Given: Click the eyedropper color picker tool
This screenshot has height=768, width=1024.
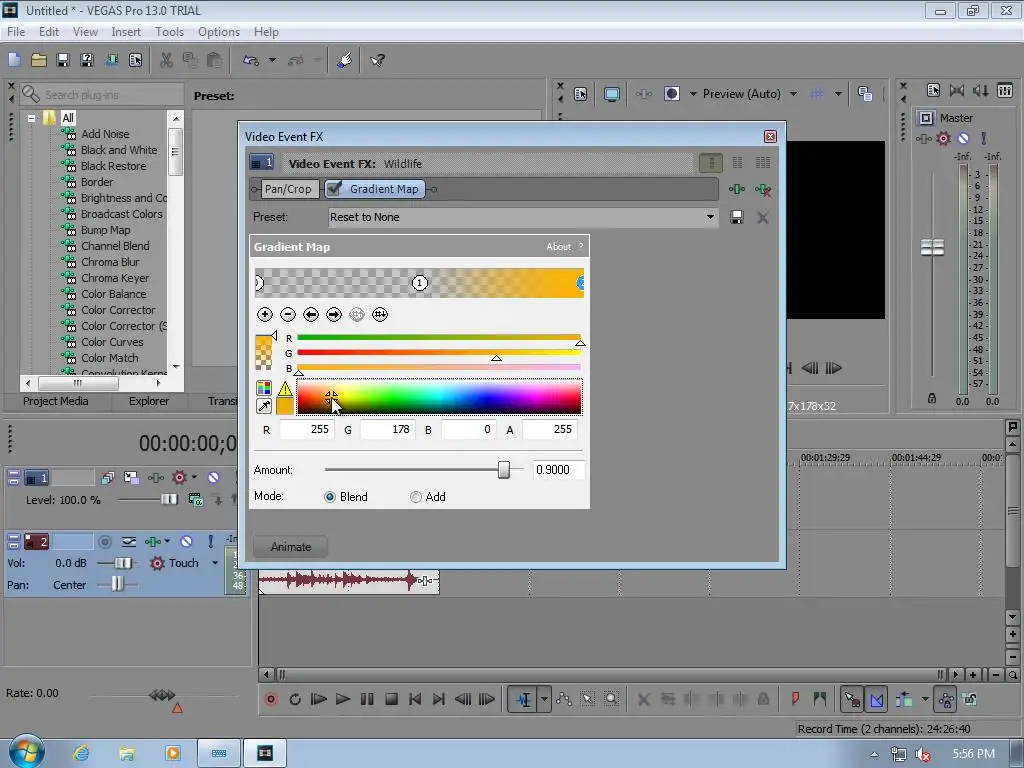Looking at the screenshot, I should click(264, 406).
